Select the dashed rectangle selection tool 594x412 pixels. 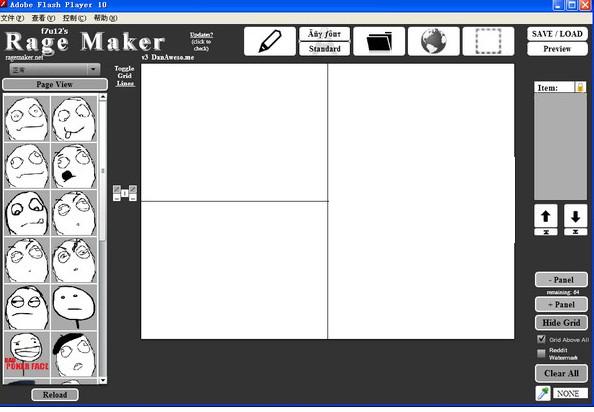coord(488,41)
